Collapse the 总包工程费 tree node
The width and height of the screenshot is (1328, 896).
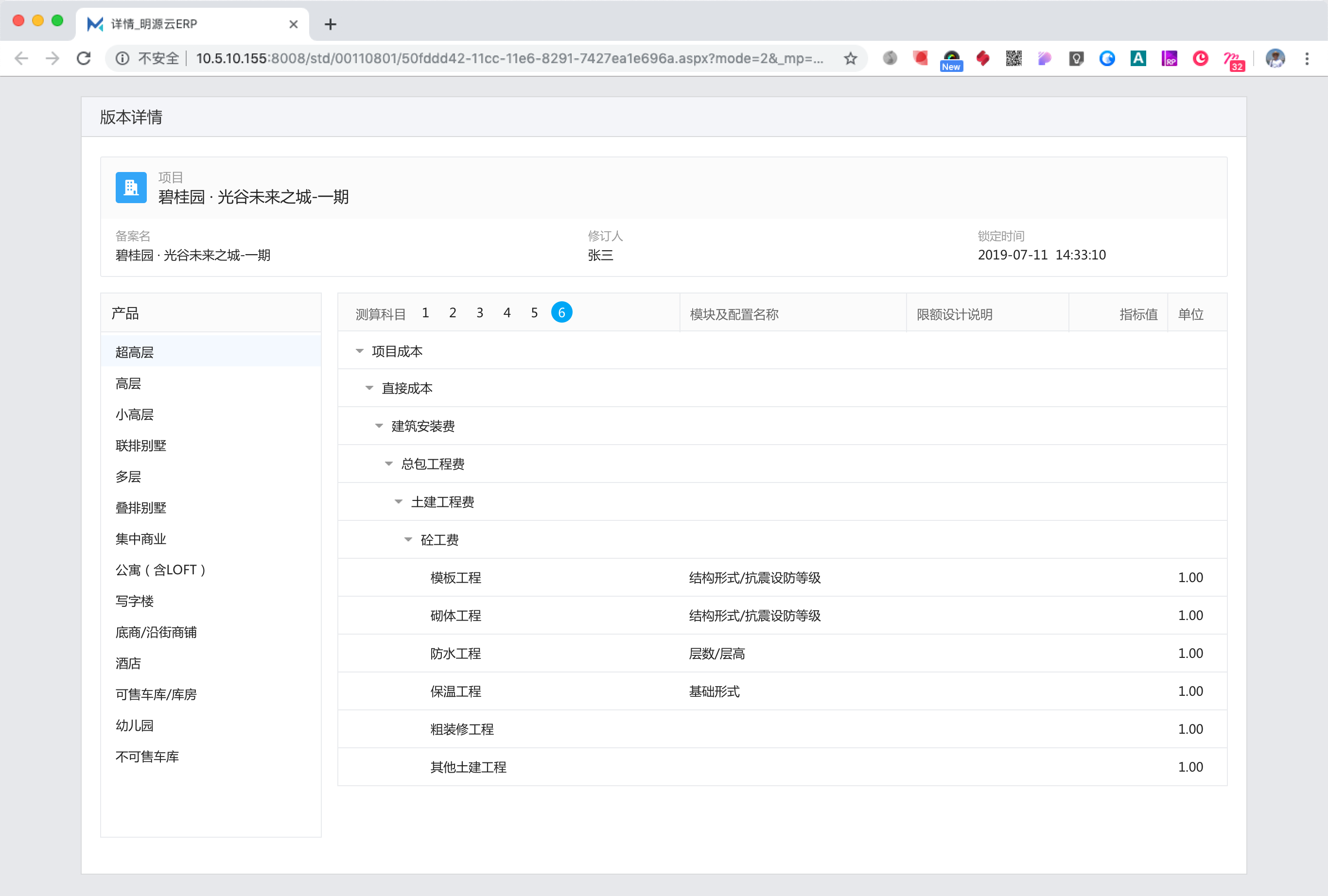coord(388,464)
